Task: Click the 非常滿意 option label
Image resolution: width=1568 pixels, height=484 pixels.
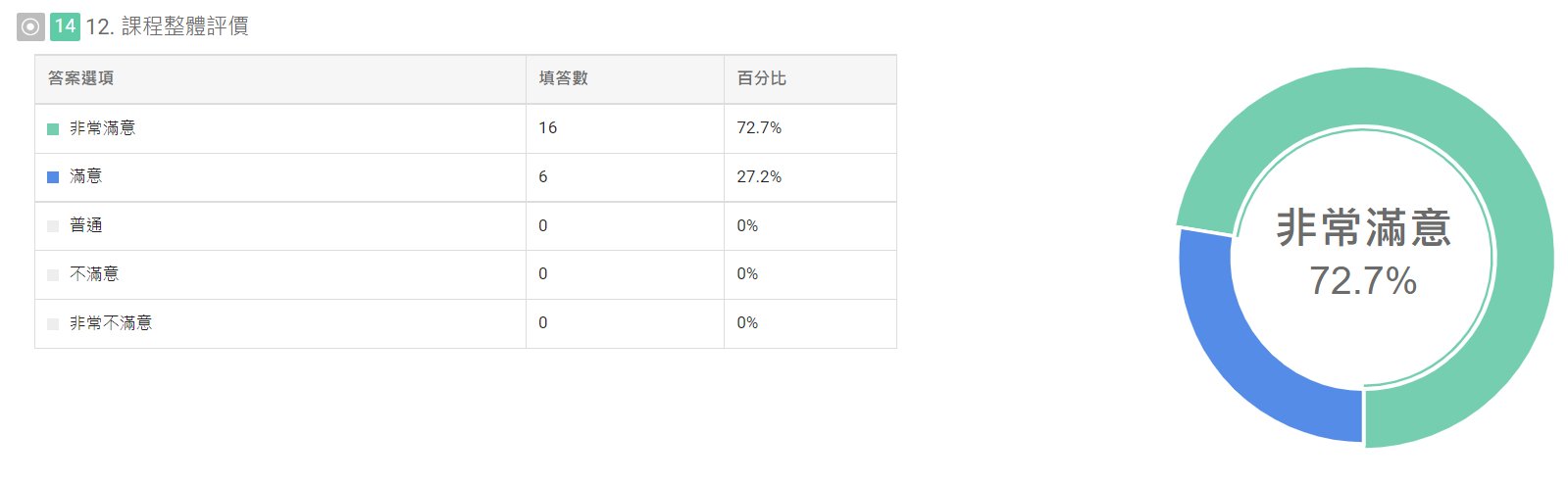Action: point(103,128)
